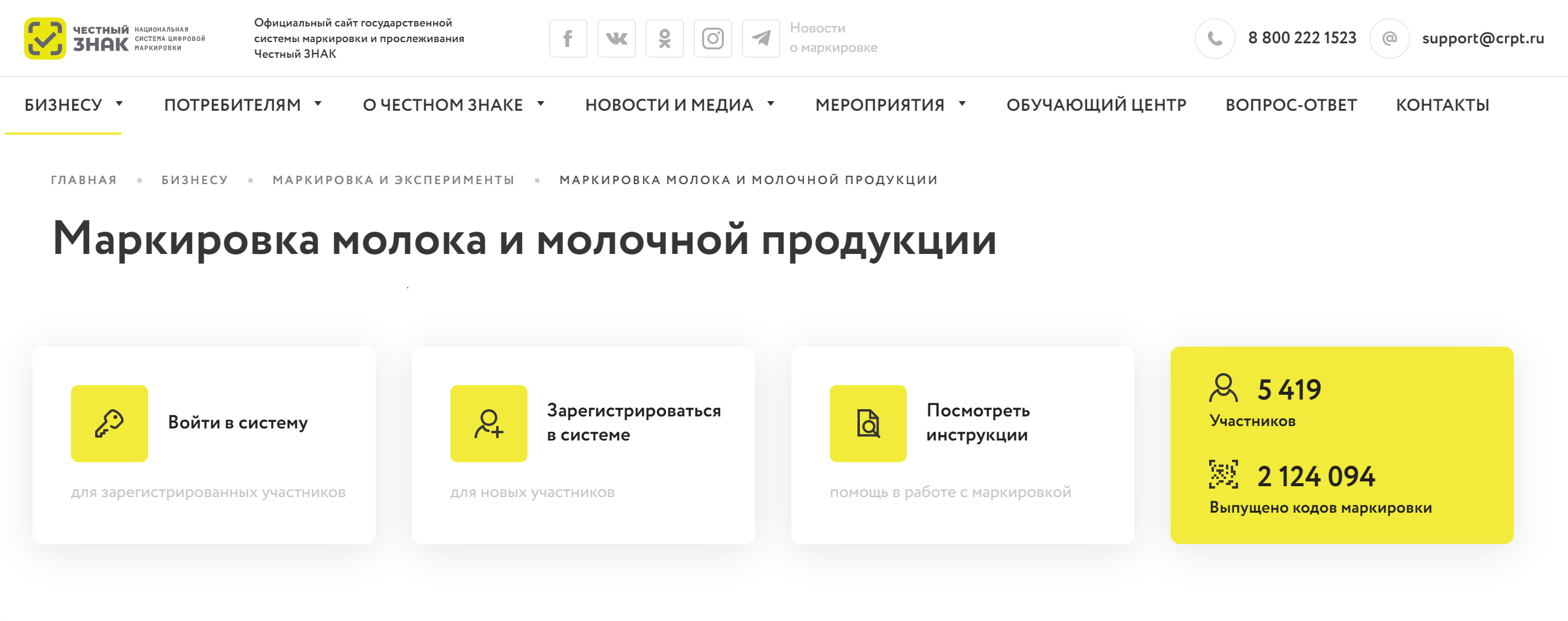
Task: Click the document search instructions icon
Action: click(868, 423)
